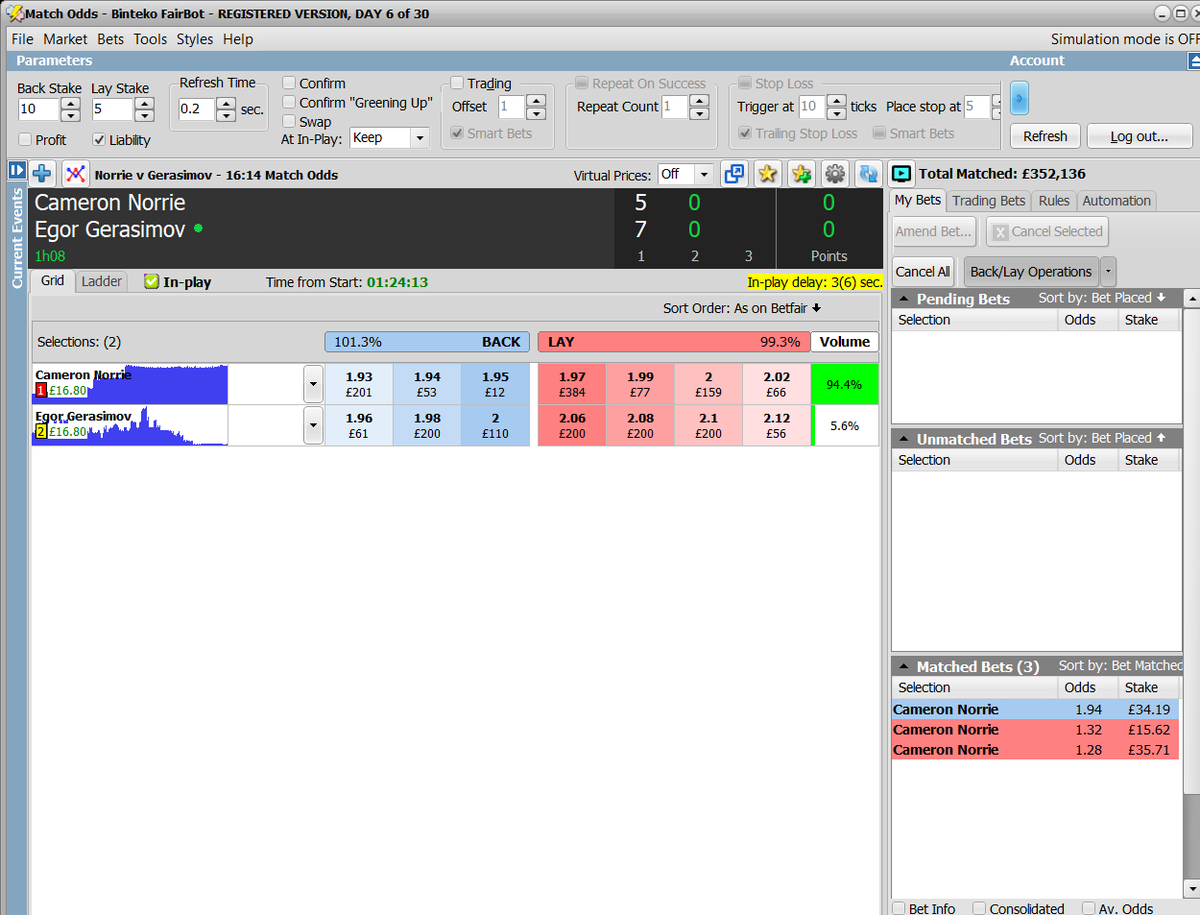Select matched bet Cameron Norrie at 1.32

(x=1035, y=729)
